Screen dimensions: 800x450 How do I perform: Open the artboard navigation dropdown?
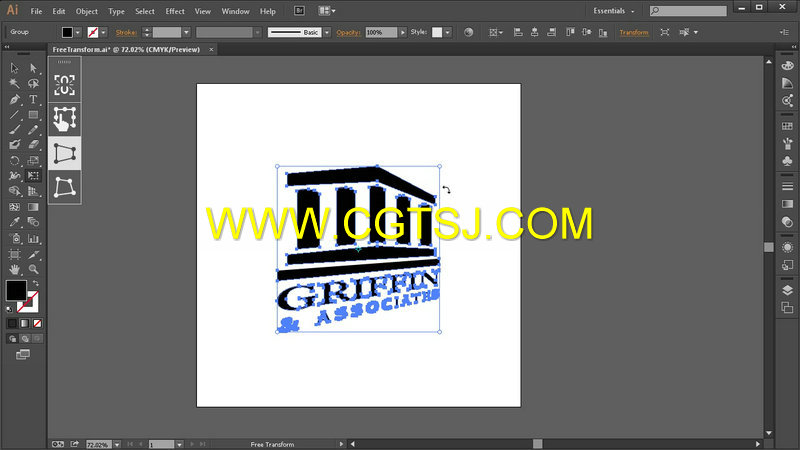pos(179,444)
